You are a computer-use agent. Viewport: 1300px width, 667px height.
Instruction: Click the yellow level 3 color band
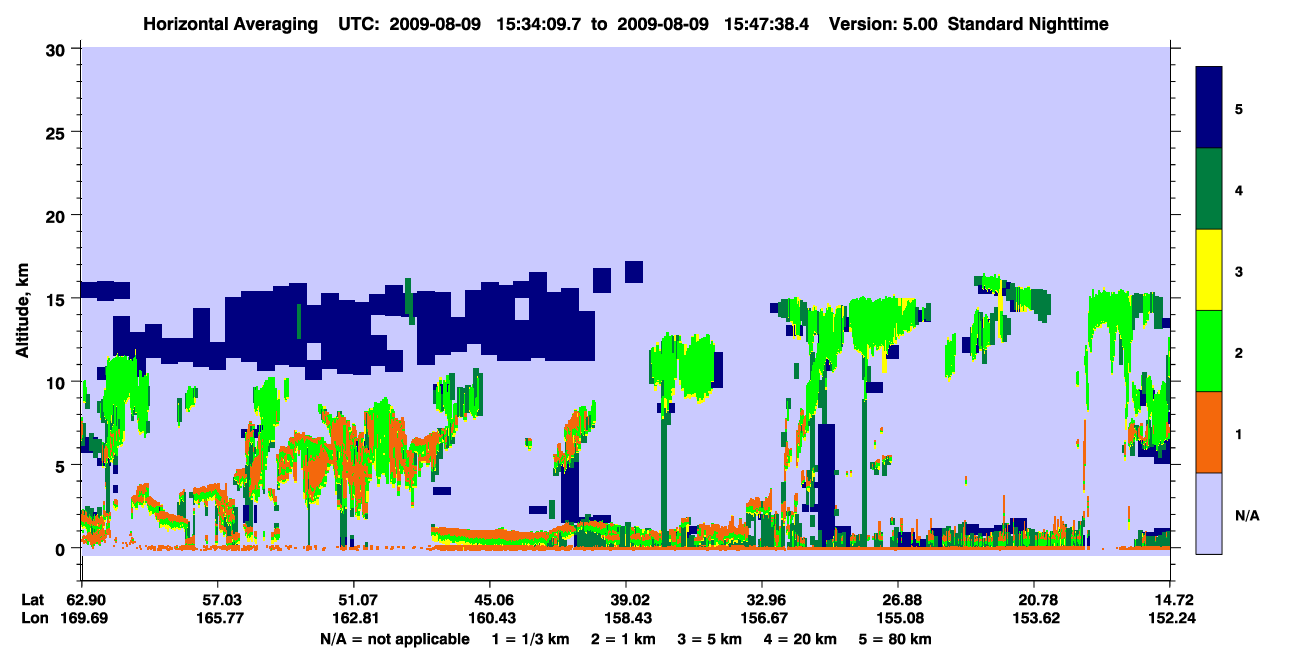click(x=1209, y=270)
